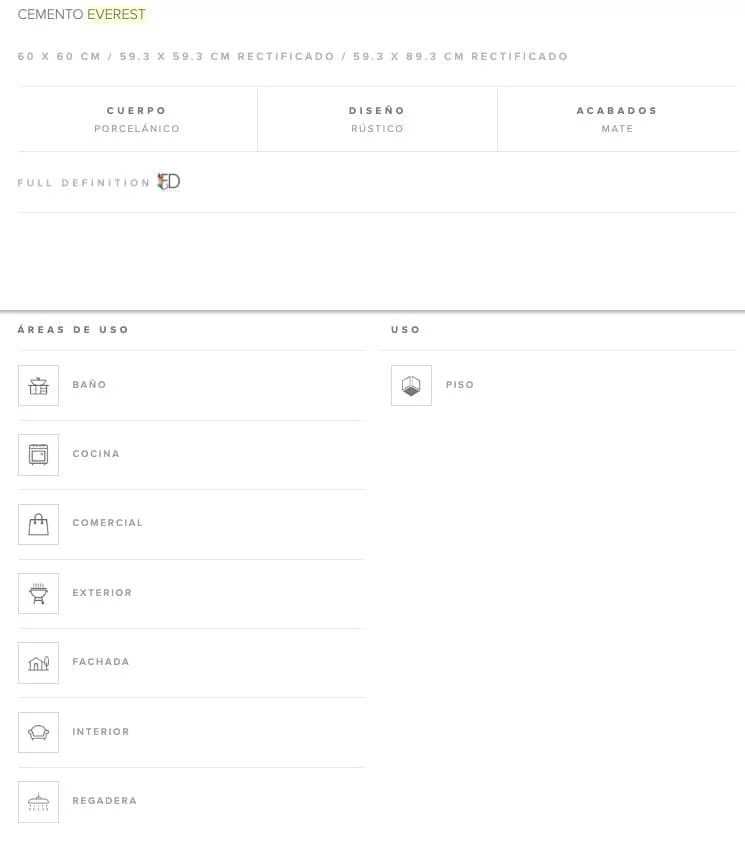This screenshot has width=745, height=841.
Task: Select the Fachada area label
Action: coord(101,662)
